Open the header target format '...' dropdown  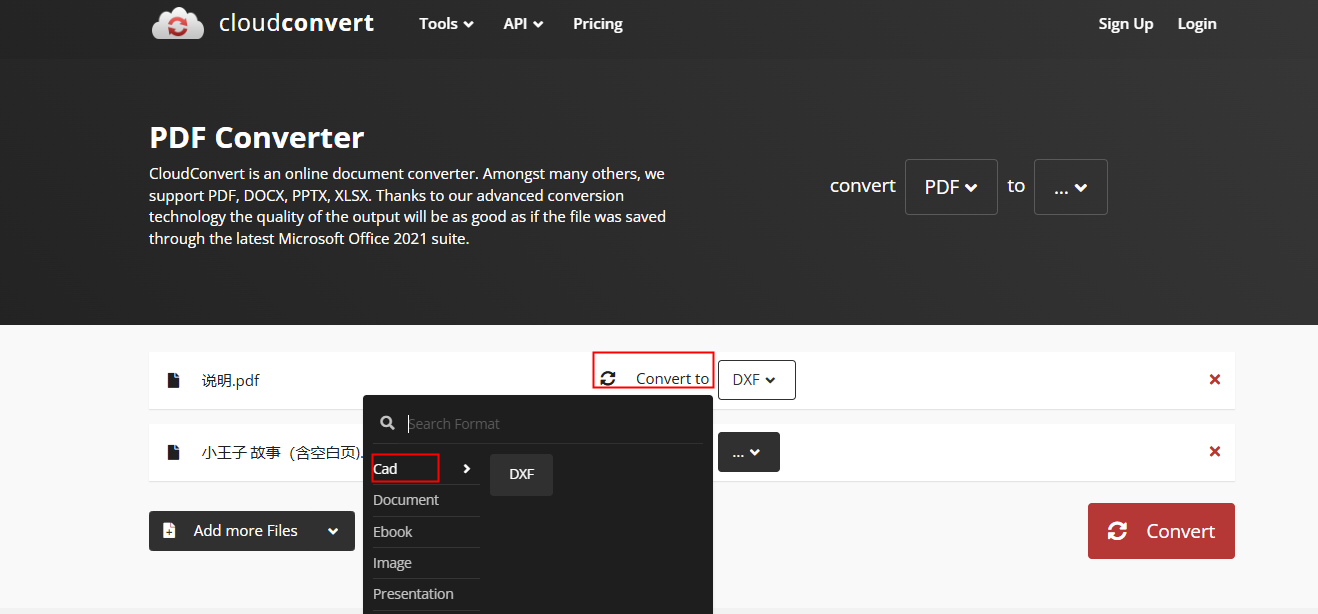click(1071, 187)
